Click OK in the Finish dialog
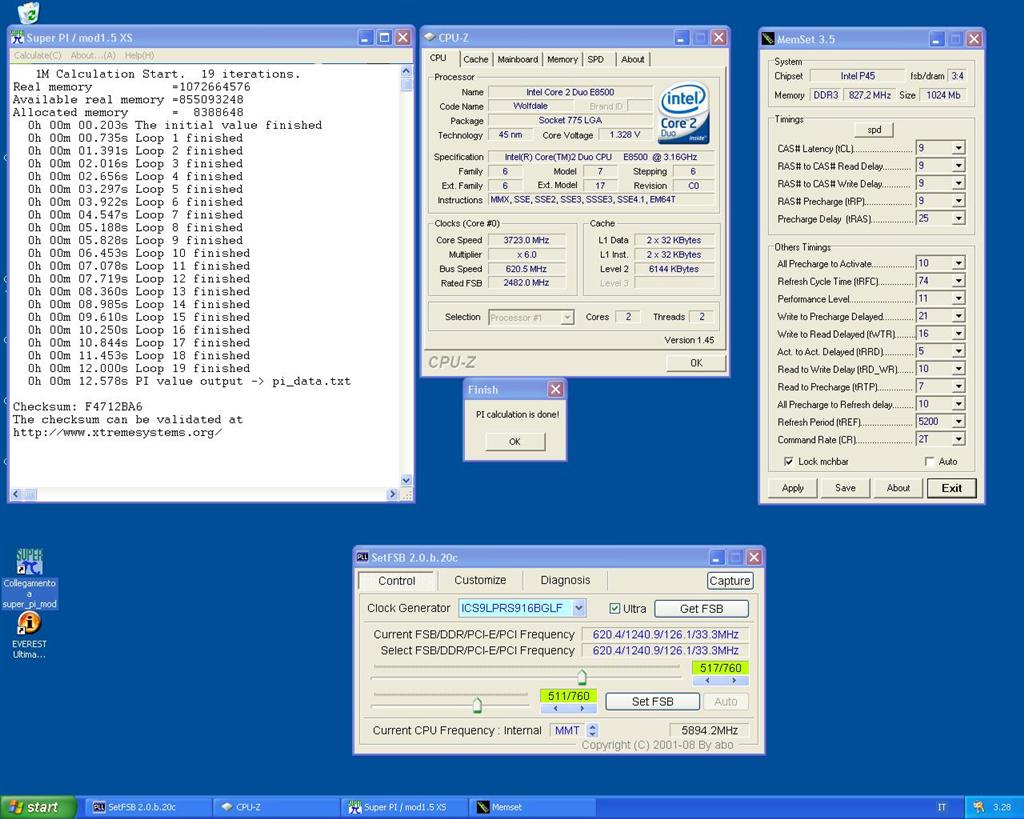The image size is (1024, 819). tap(515, 442)
